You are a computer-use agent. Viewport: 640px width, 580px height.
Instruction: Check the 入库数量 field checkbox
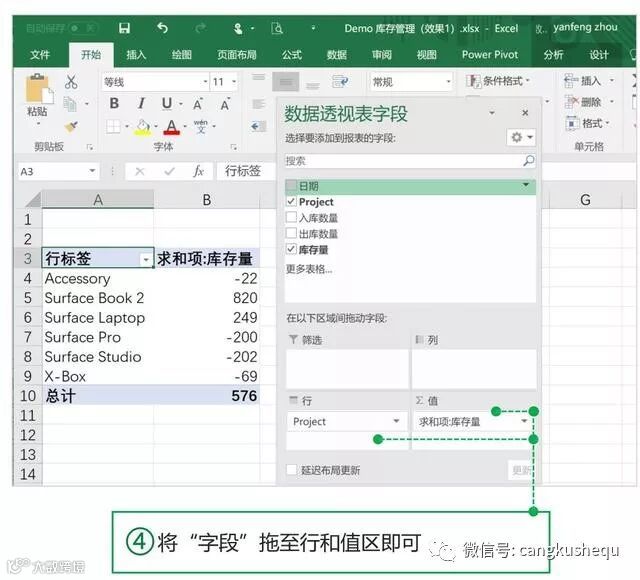point(291,217)
